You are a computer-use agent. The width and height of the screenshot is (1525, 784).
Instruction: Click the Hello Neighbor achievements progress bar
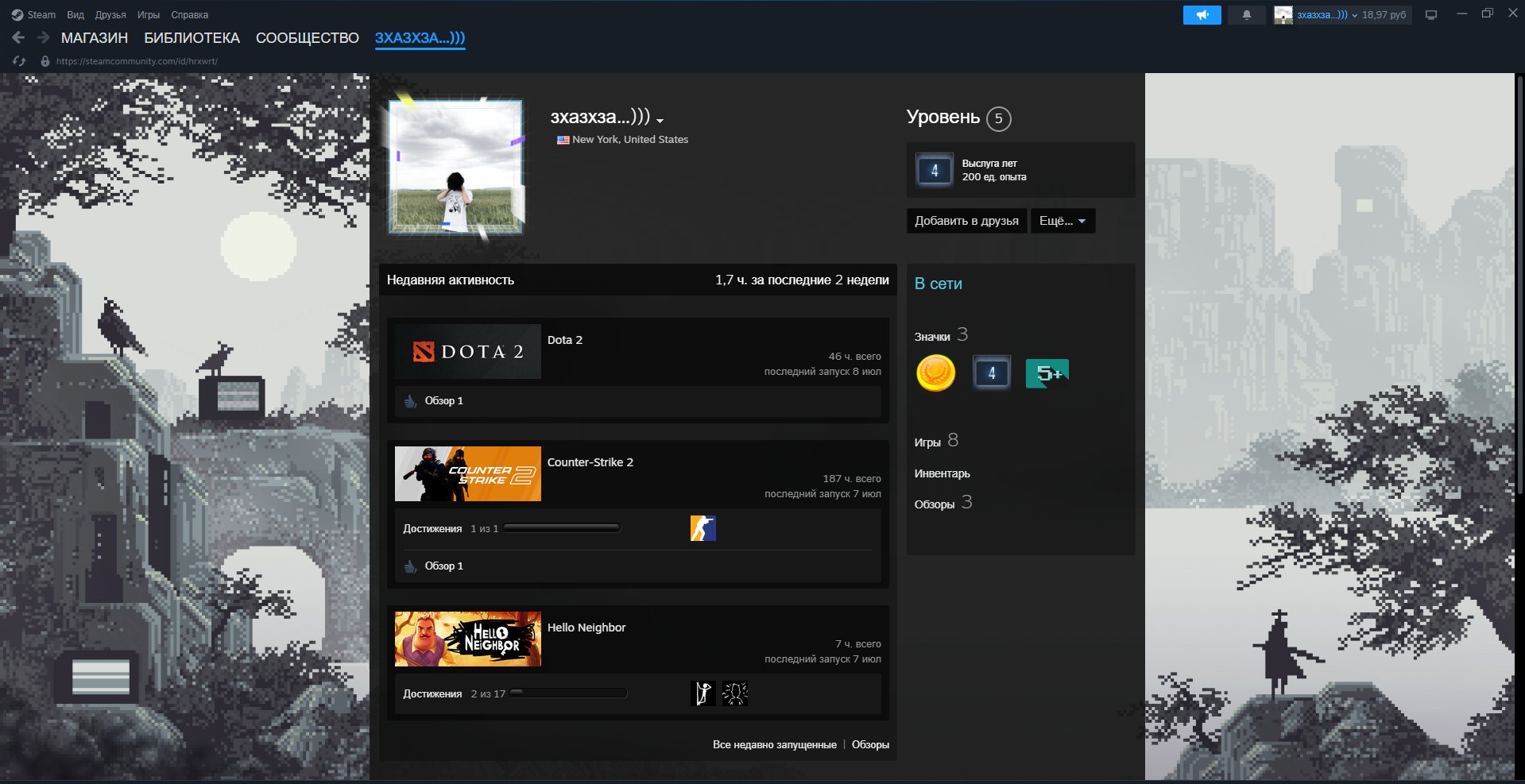point(568,693)
